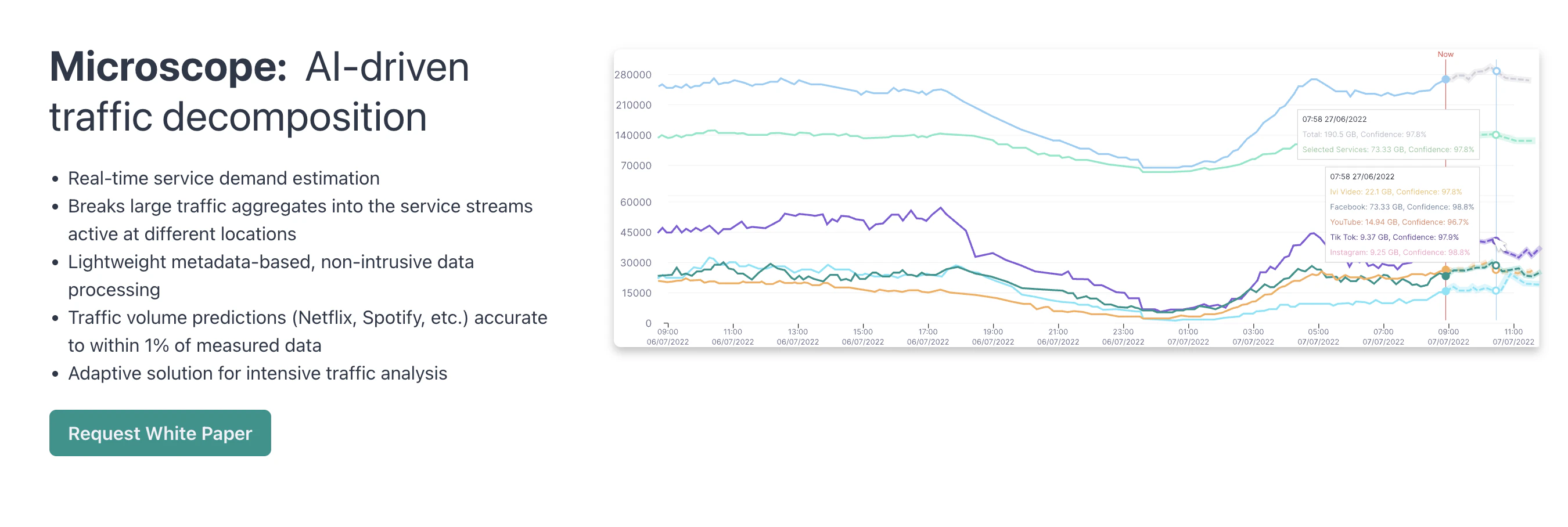This screenshot has height=527, width=1568.
Task: Click the 17:00 06/07/2022 x-axis tick
Action: pos(927,337)
